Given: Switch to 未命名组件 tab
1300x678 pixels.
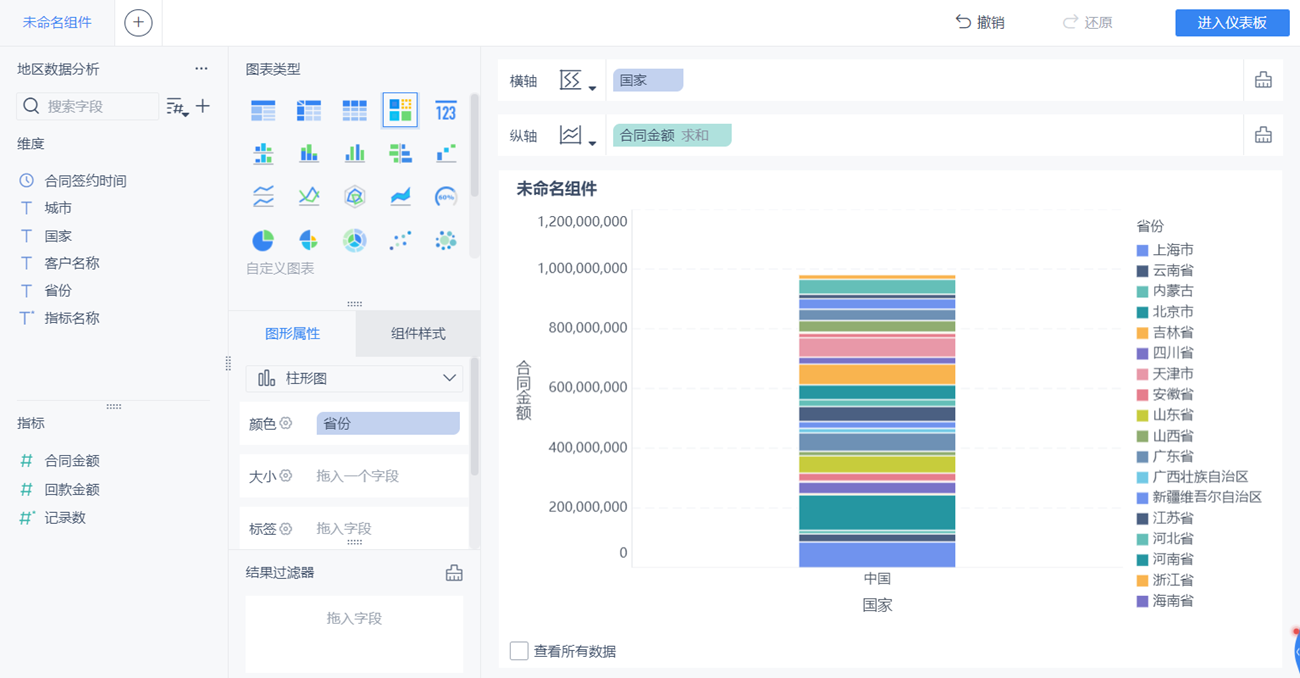Looking at the screenshot, I should [57, 22].
